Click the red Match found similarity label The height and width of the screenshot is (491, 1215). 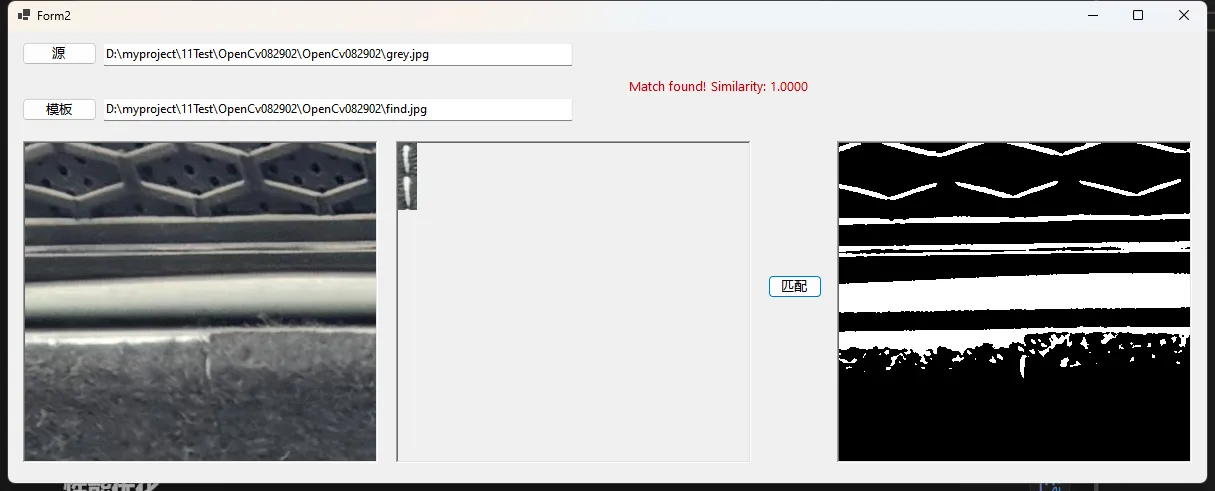(718, 87)
